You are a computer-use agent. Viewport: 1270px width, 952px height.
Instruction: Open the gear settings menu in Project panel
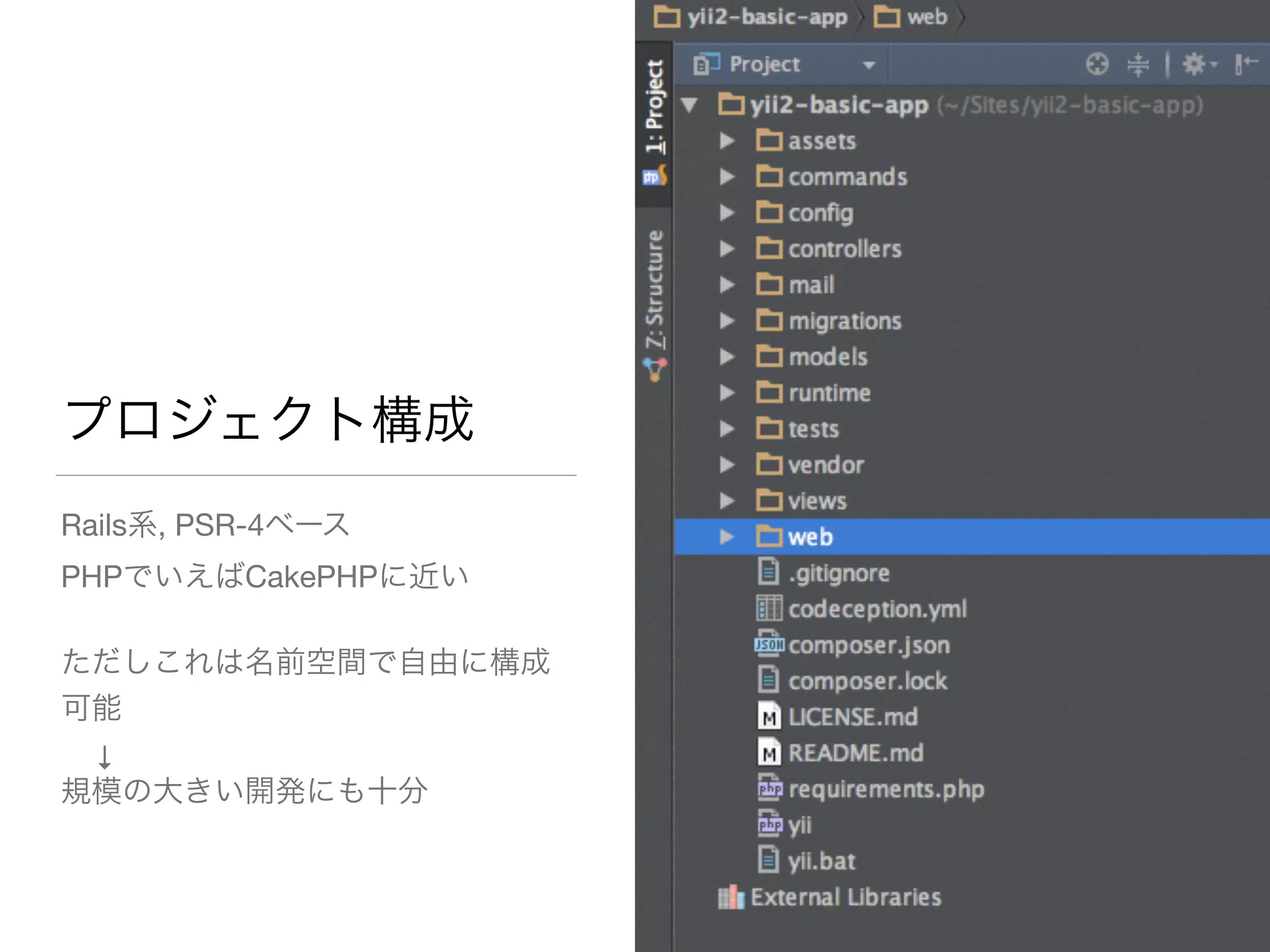click(1199, 64)
